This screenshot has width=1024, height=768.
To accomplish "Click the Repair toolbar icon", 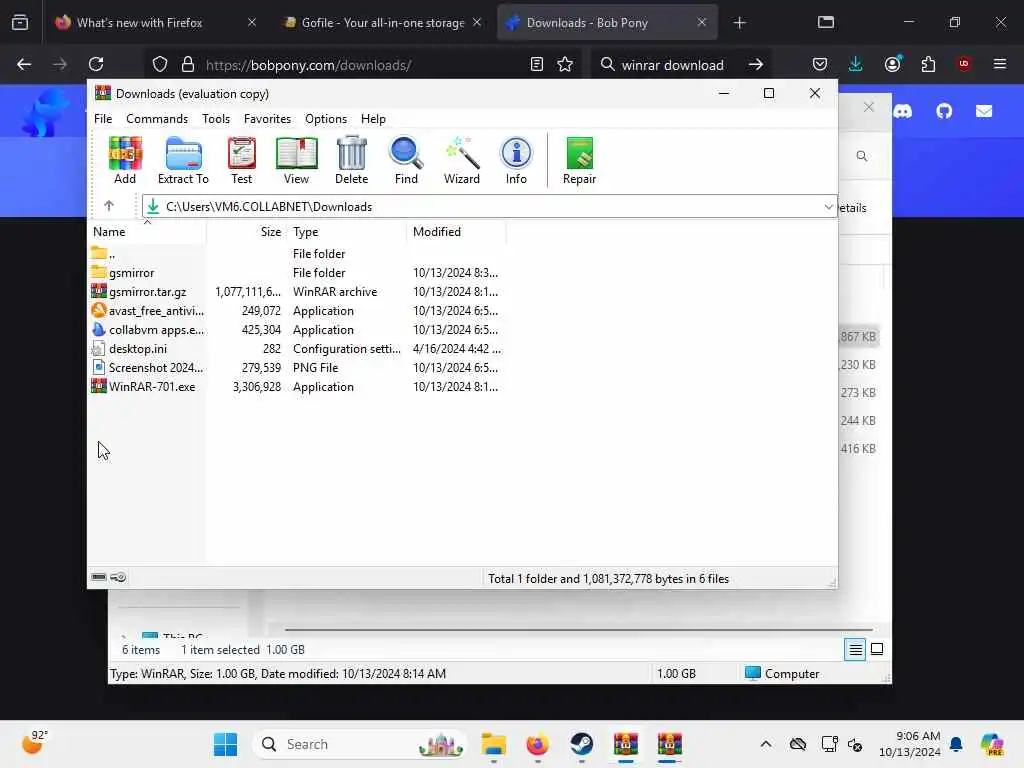I will click(x=579, y=161).
